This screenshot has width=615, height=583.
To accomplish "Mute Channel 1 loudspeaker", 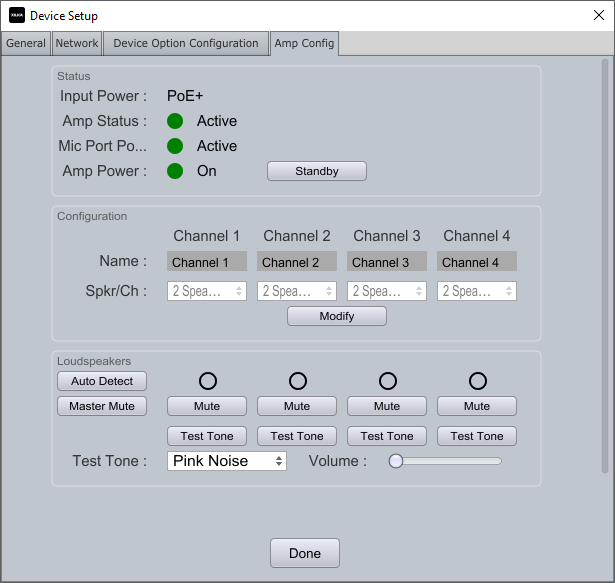I will (x=207, y=406).
